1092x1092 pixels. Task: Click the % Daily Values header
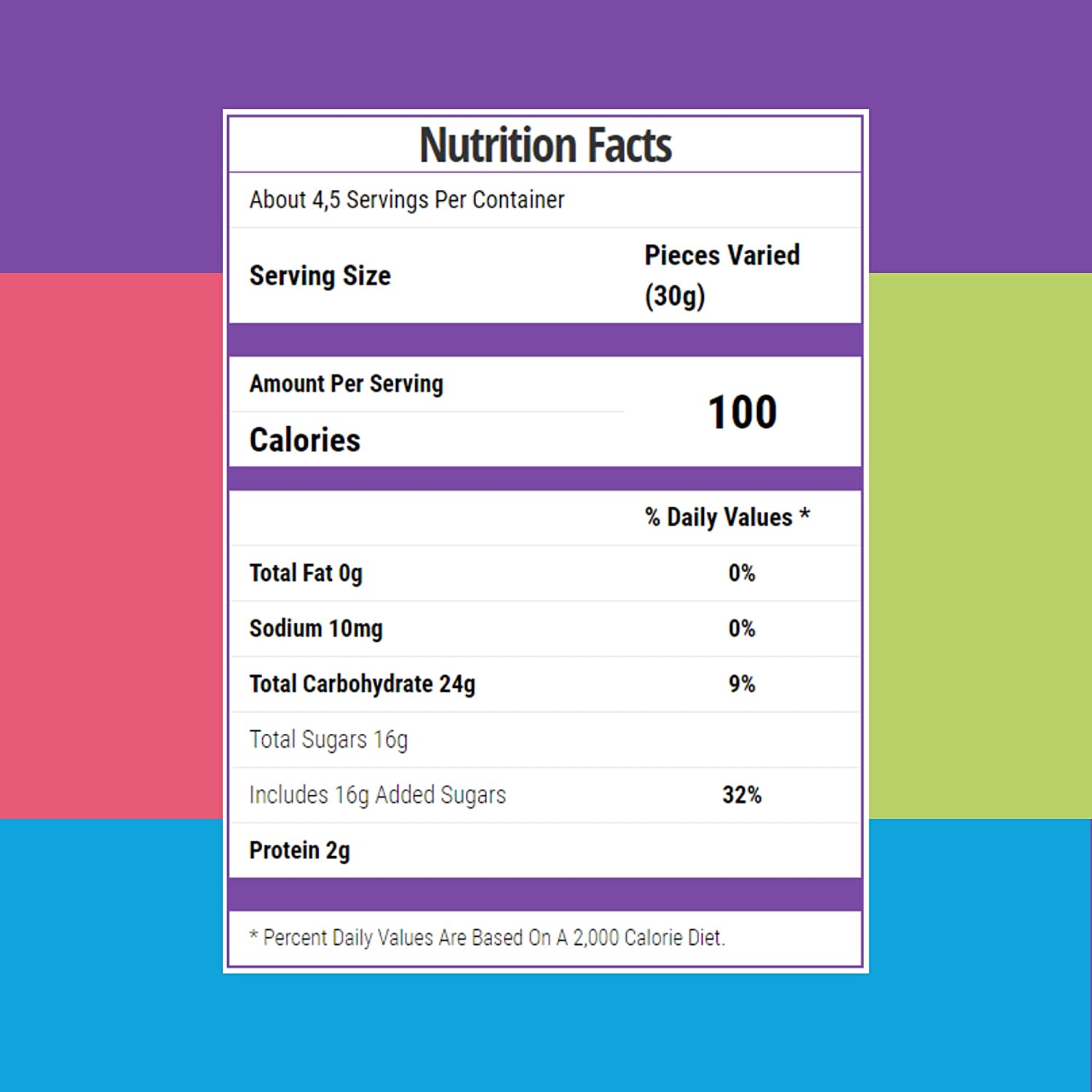727,517
